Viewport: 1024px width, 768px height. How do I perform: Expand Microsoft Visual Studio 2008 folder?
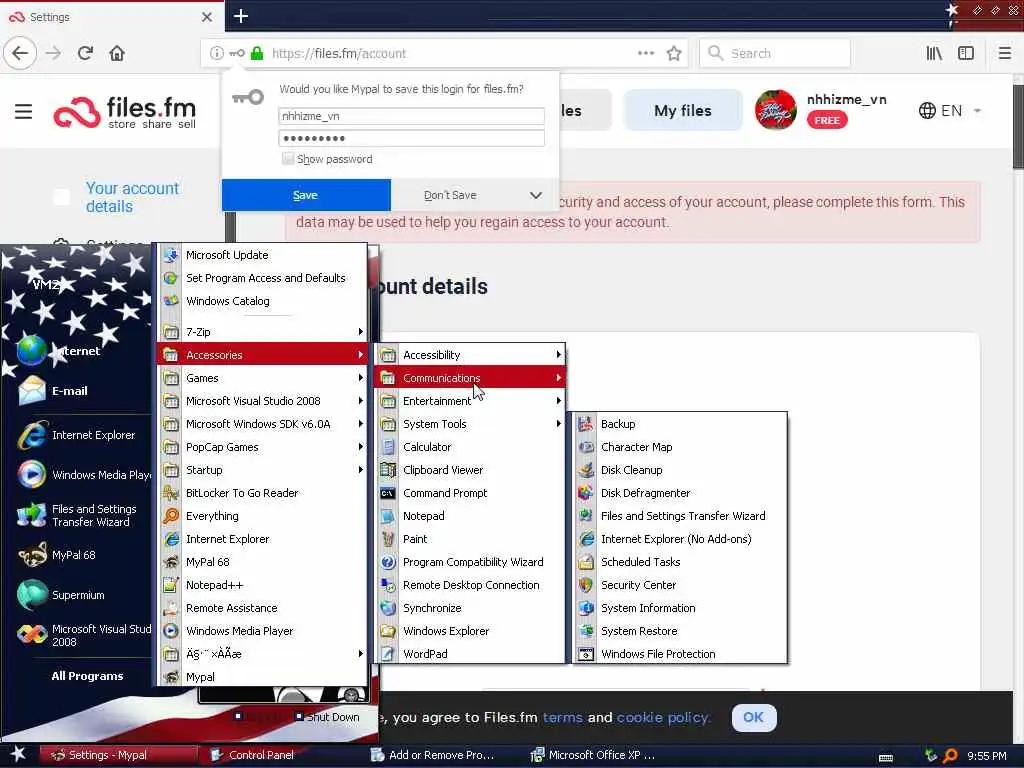click(x=263, y=401)
